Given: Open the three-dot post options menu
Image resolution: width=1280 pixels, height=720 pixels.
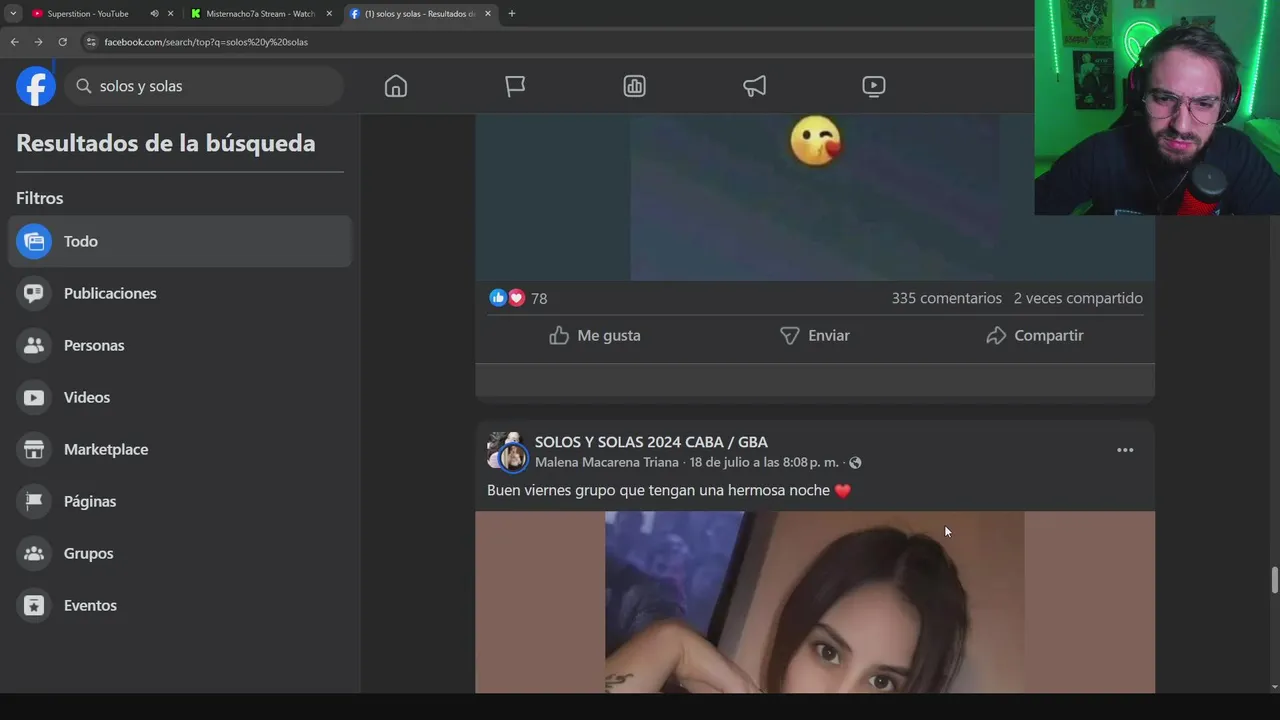Looking at the screenshot, I should (1125, 450).
